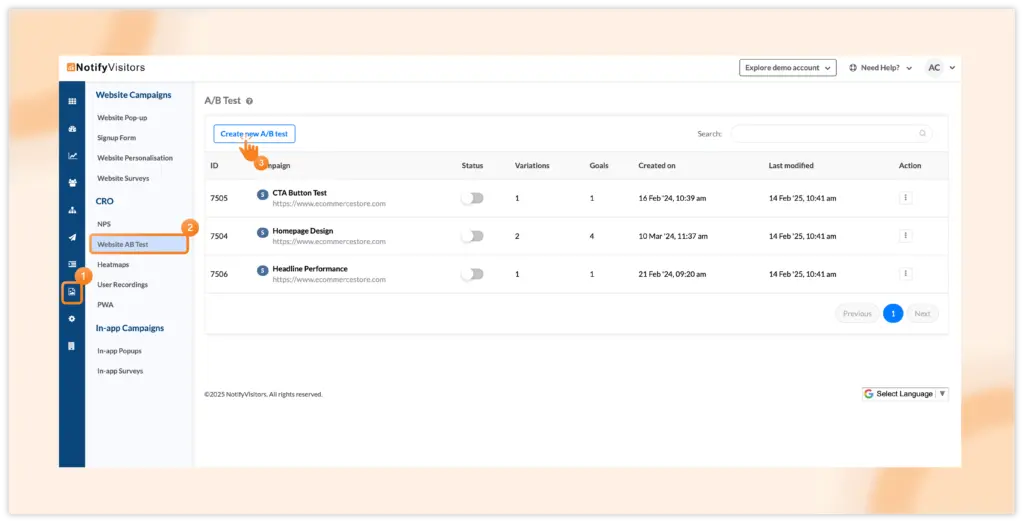This screenshot has height=523, width=1024.
Task: Click the search magnifier icon
Action: click(x=922, y=134)
